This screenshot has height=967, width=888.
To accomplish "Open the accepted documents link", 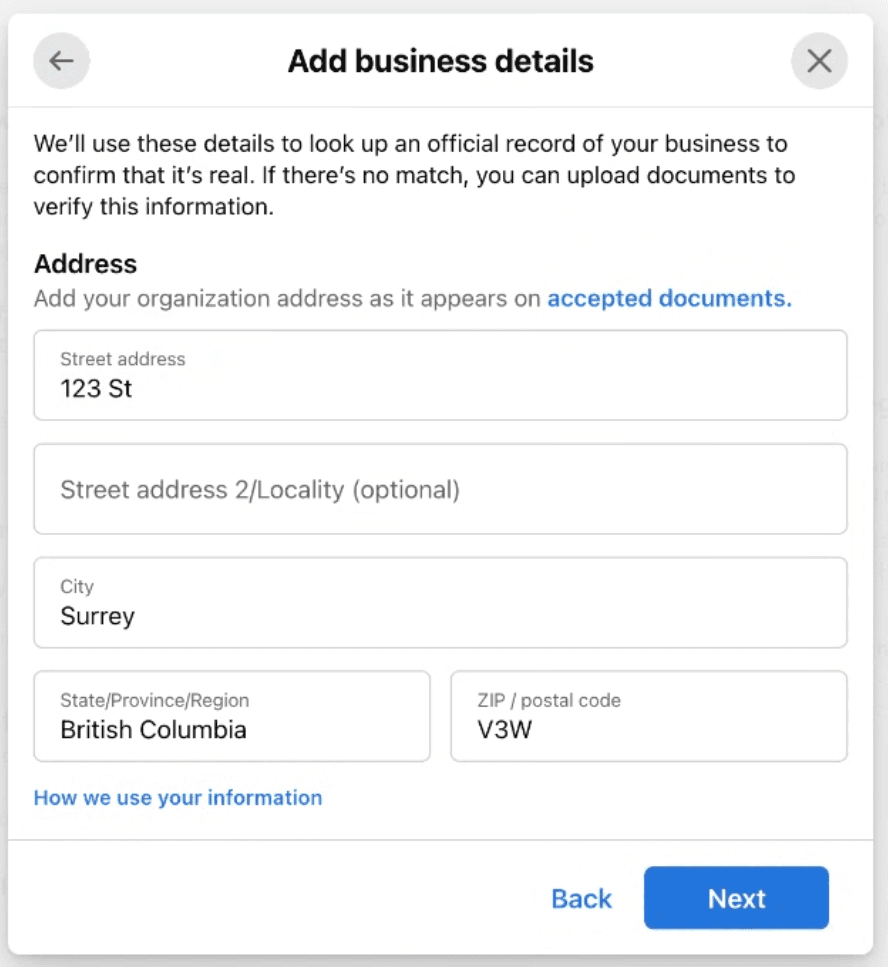I will click(x=669, y=298).
